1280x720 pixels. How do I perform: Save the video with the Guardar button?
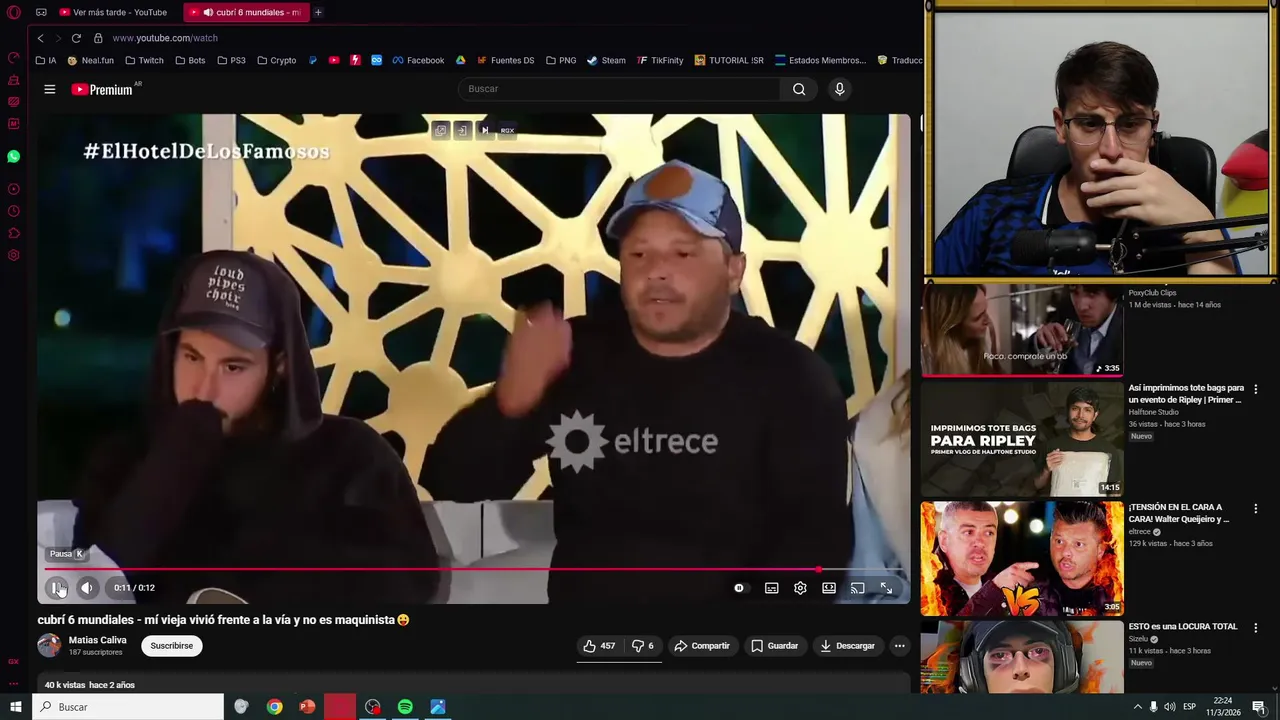[x=774, y=646]
